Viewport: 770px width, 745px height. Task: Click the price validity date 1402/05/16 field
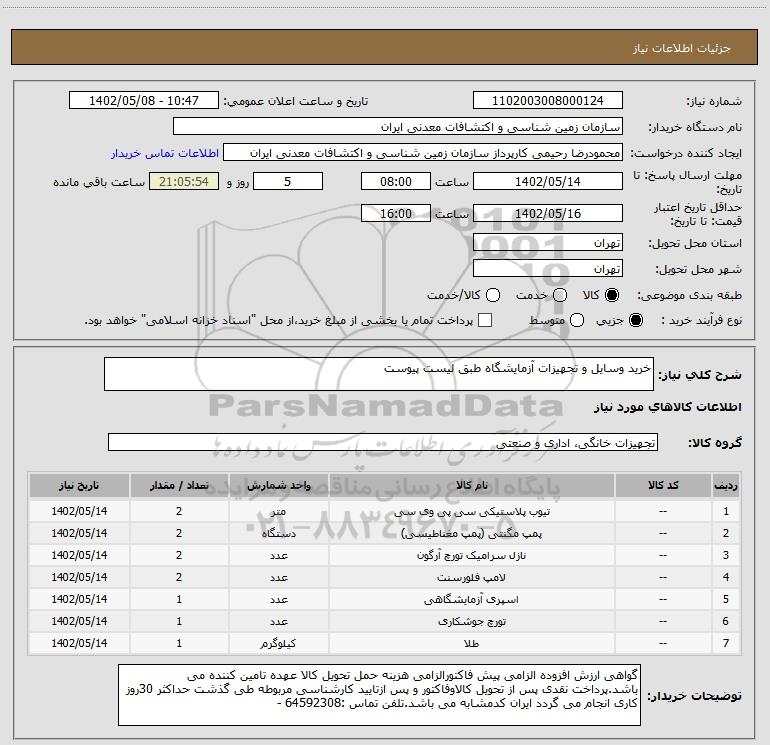(548, 213)
